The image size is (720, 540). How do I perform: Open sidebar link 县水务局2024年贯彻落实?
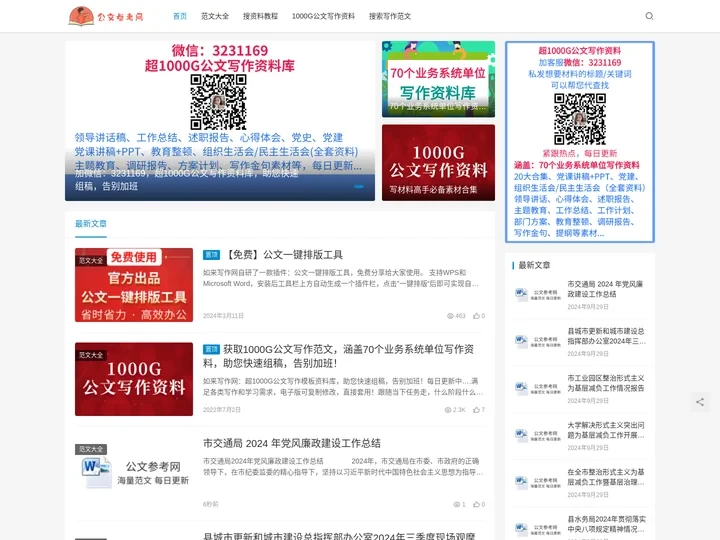[x=606, y=524]
